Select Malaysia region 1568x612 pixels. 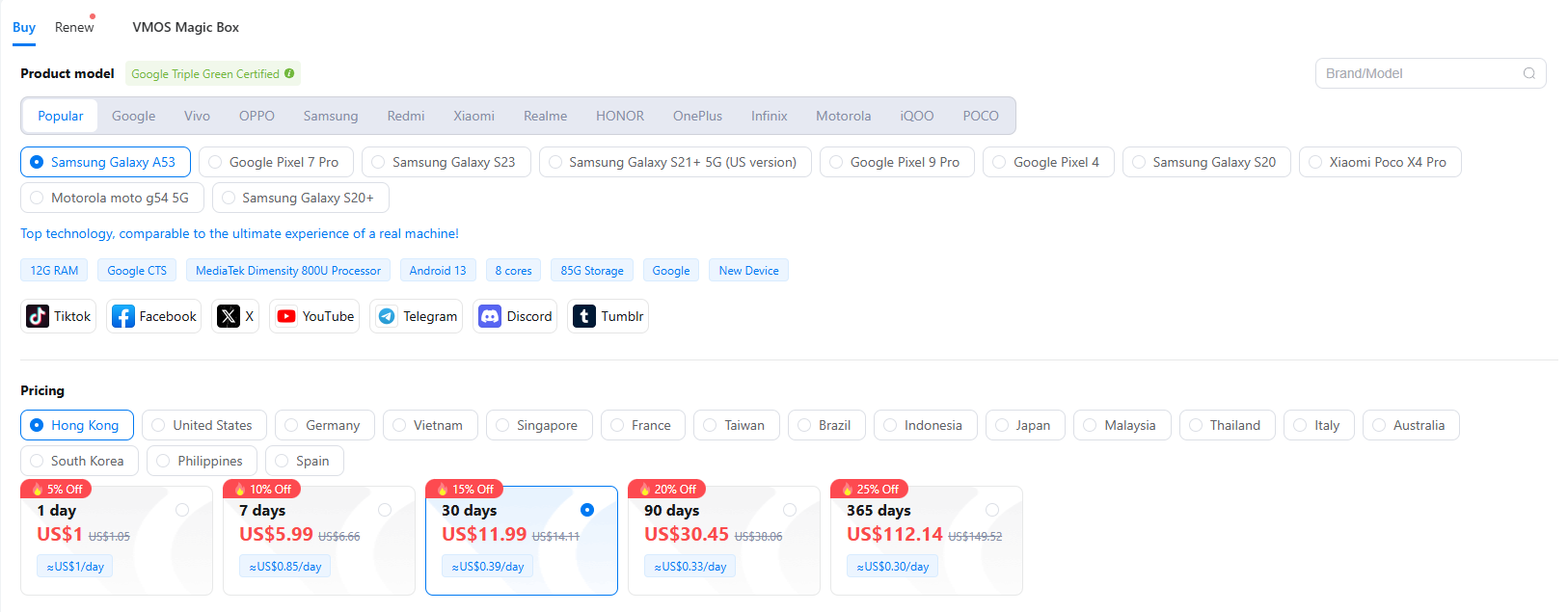tap(1122, 425)
